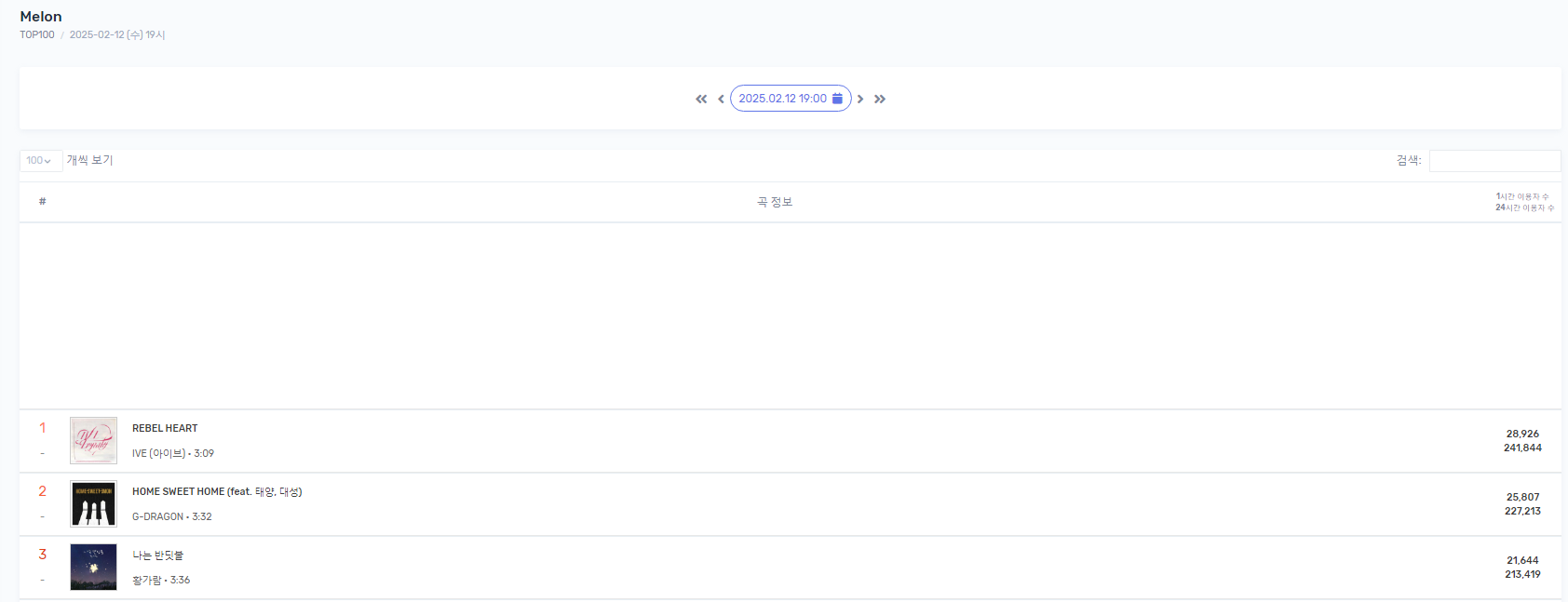Jump to the earliest chart with the double-left arrow
This screenshot has height=602, width=1568.
tap(701, 99)
